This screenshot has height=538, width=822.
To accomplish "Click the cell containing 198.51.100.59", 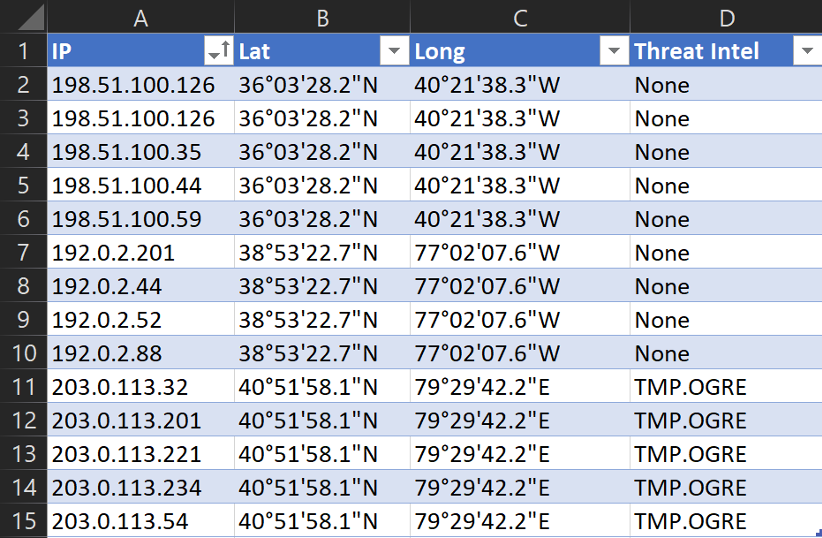I will (x=126, y=219).
